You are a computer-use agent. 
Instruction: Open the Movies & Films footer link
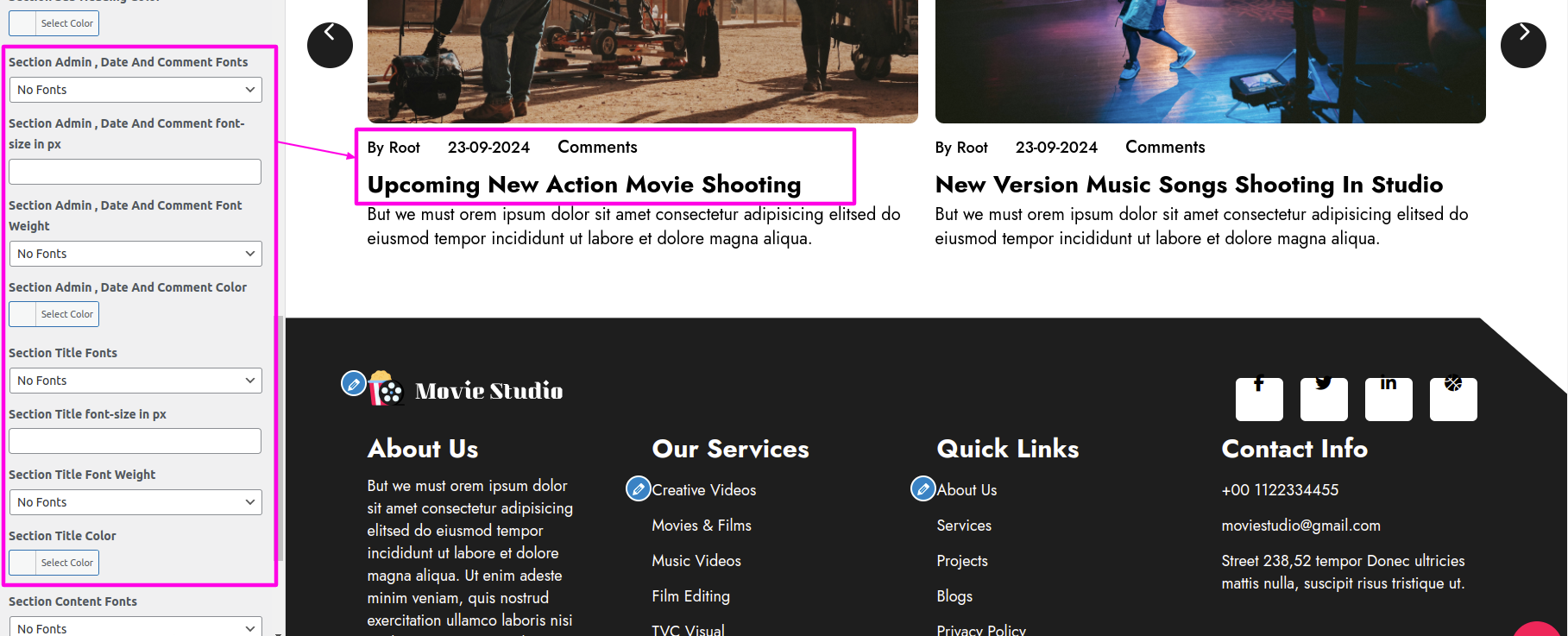pos(702,526)
